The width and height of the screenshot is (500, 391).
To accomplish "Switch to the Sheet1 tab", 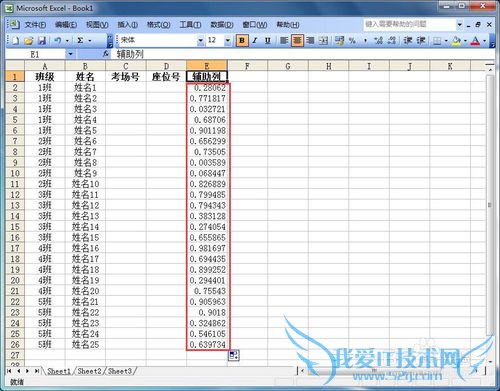I will [59, 371].
